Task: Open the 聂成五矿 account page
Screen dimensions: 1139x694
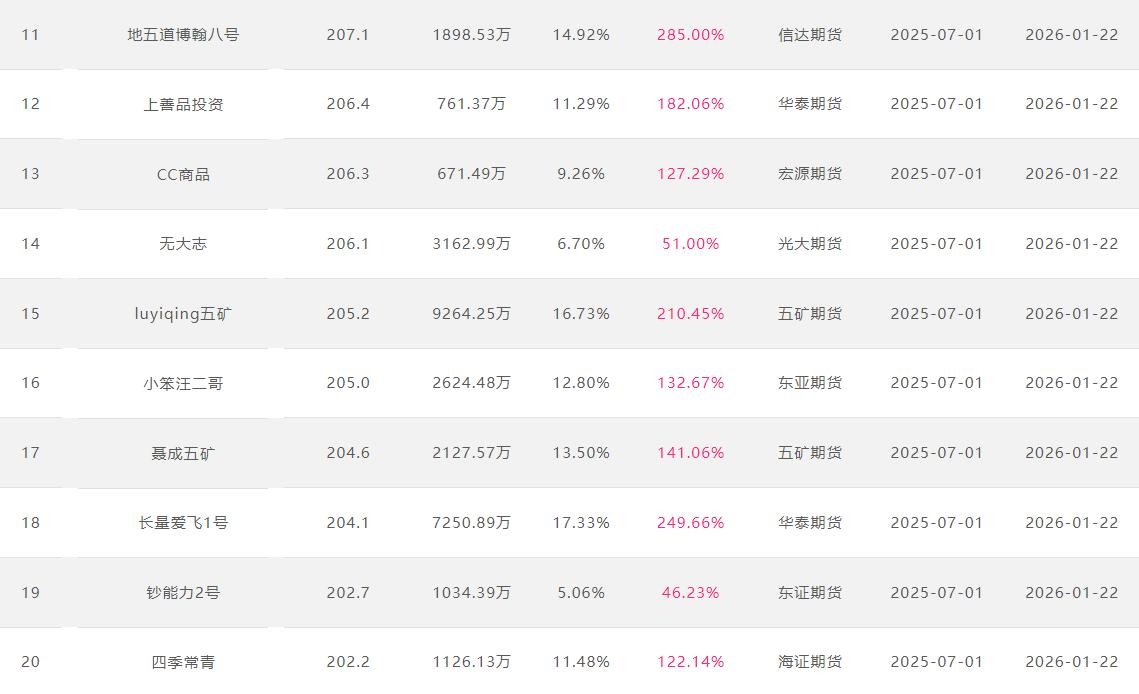Action: coord(183,453)
